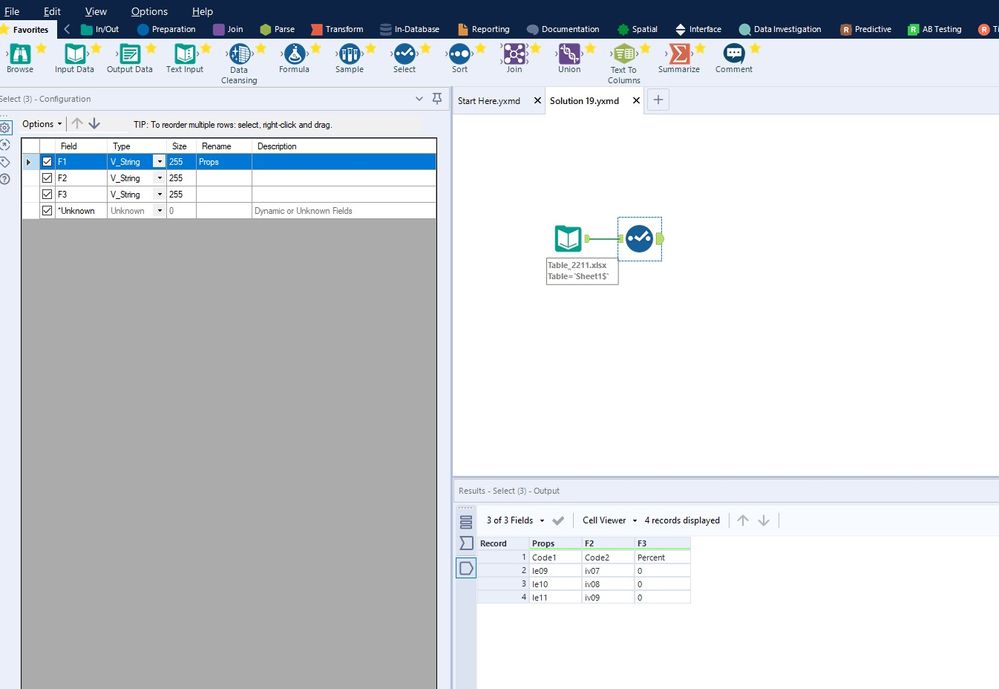Screen dimensions: 999x689
Task: Uncheck the F1 field checkbox
Action: click(x=47, y=162)
